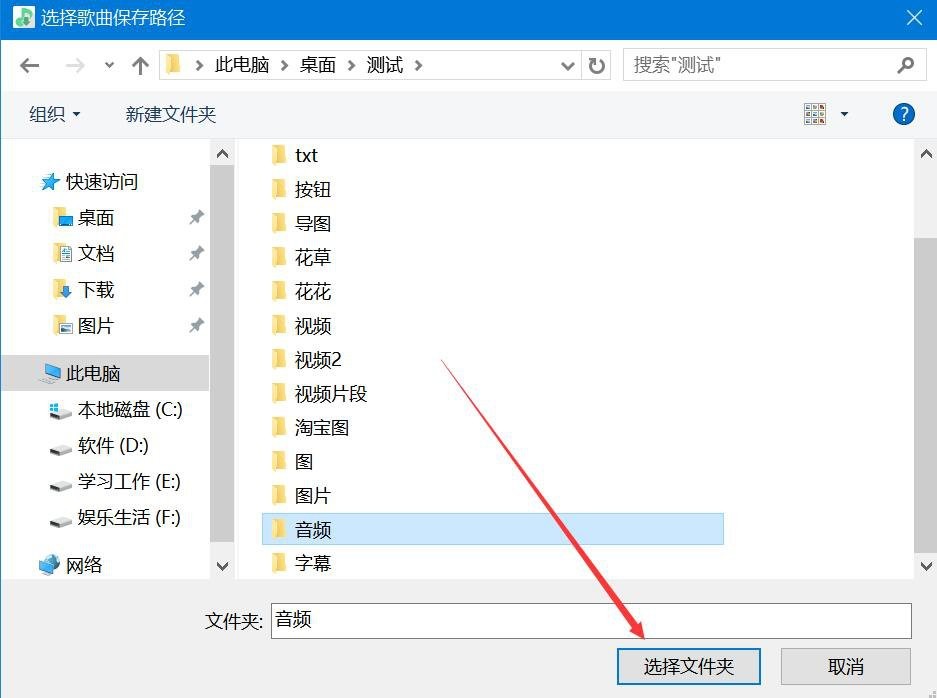Go back using the back arrow
Screen dimensions: 937x698
pos(29,65)
